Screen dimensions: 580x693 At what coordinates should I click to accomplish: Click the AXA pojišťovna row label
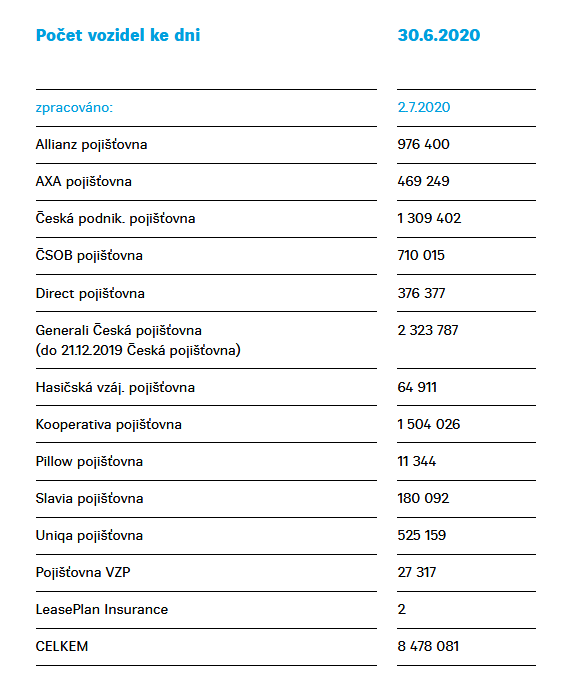pos(84,182)
